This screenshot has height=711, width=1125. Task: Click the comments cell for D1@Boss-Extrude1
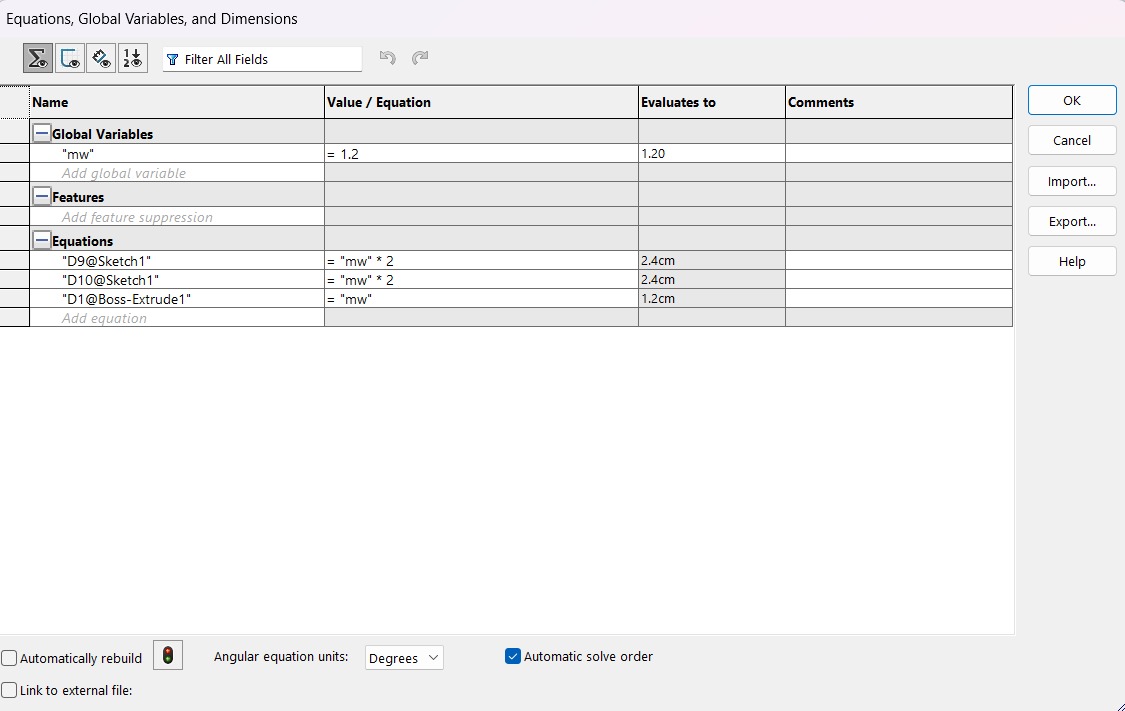coord(899,299)
